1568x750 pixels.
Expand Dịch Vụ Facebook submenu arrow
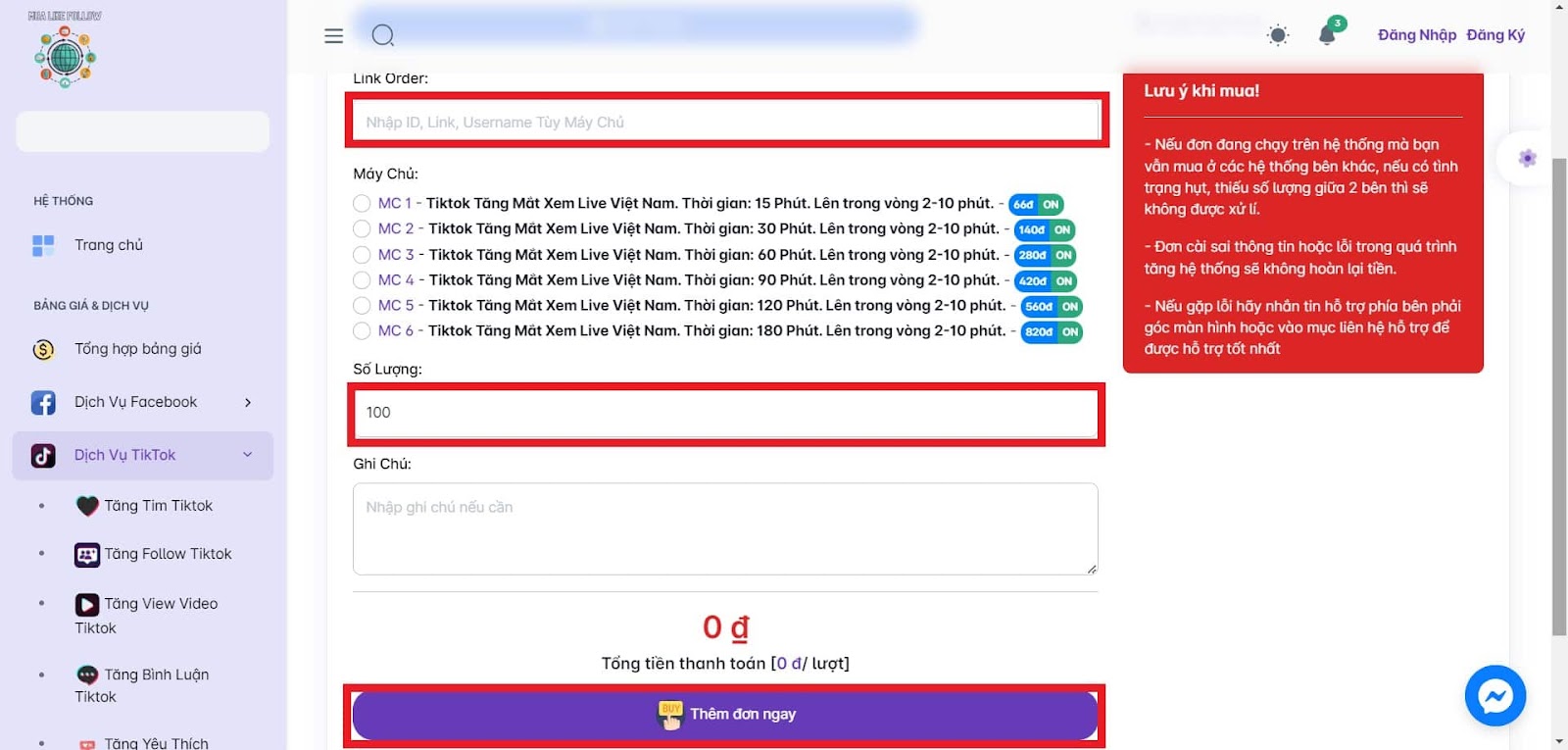tap(248, 402)
